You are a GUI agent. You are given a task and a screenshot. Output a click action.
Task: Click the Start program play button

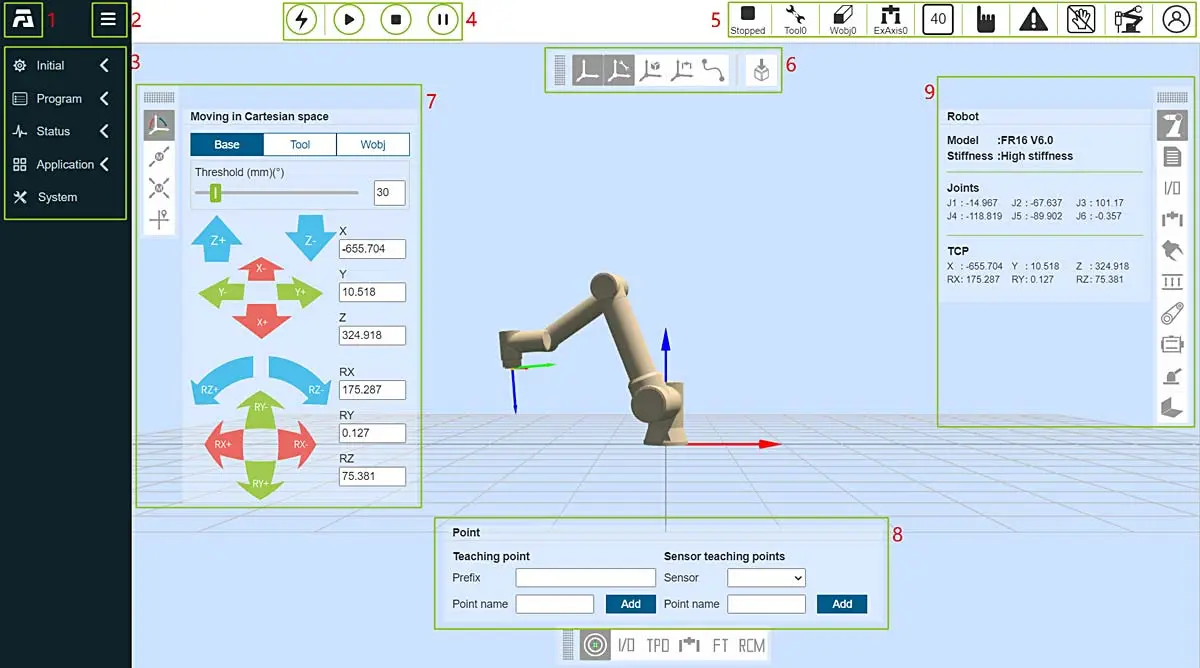pyautogui.click(x=348, y=20)
